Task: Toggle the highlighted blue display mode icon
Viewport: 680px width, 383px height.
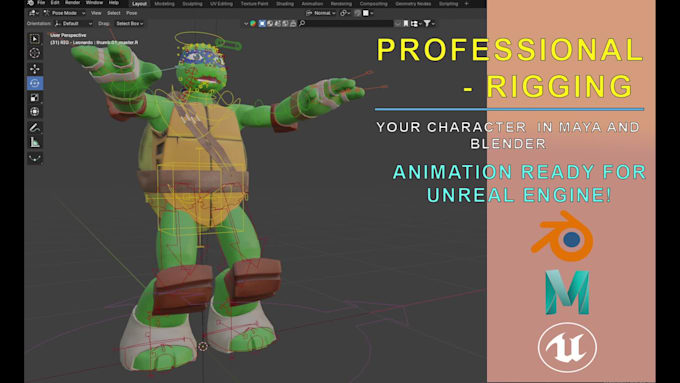Action: click(x=262, y=23)
